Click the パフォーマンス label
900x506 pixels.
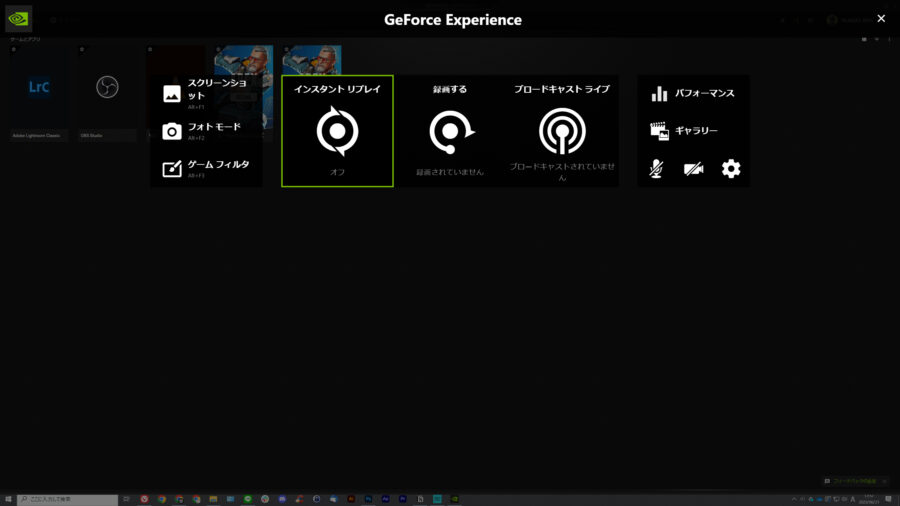click(704, 94)
